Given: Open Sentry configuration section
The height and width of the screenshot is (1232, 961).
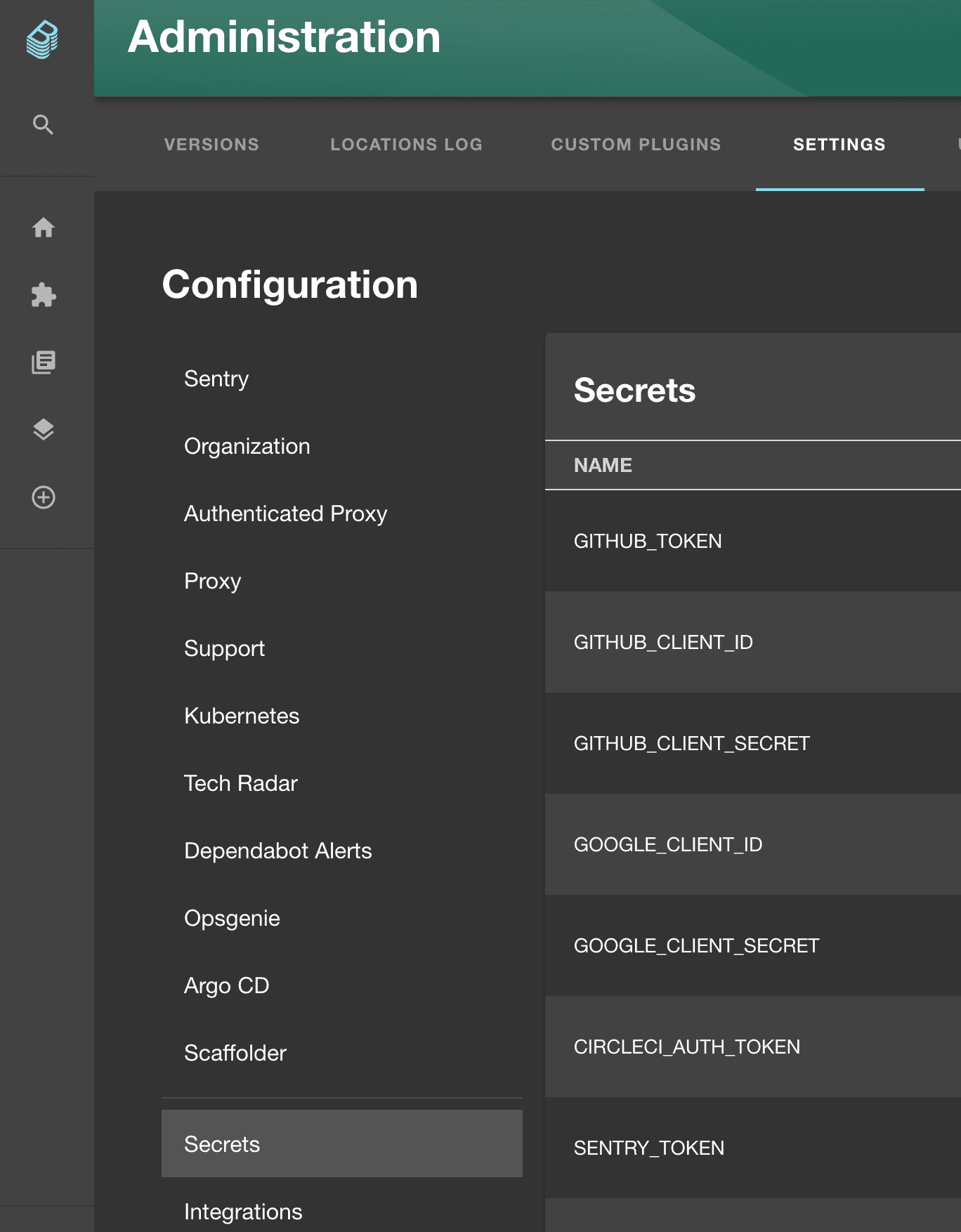Looking at the screenshot, I should point(342,379).
